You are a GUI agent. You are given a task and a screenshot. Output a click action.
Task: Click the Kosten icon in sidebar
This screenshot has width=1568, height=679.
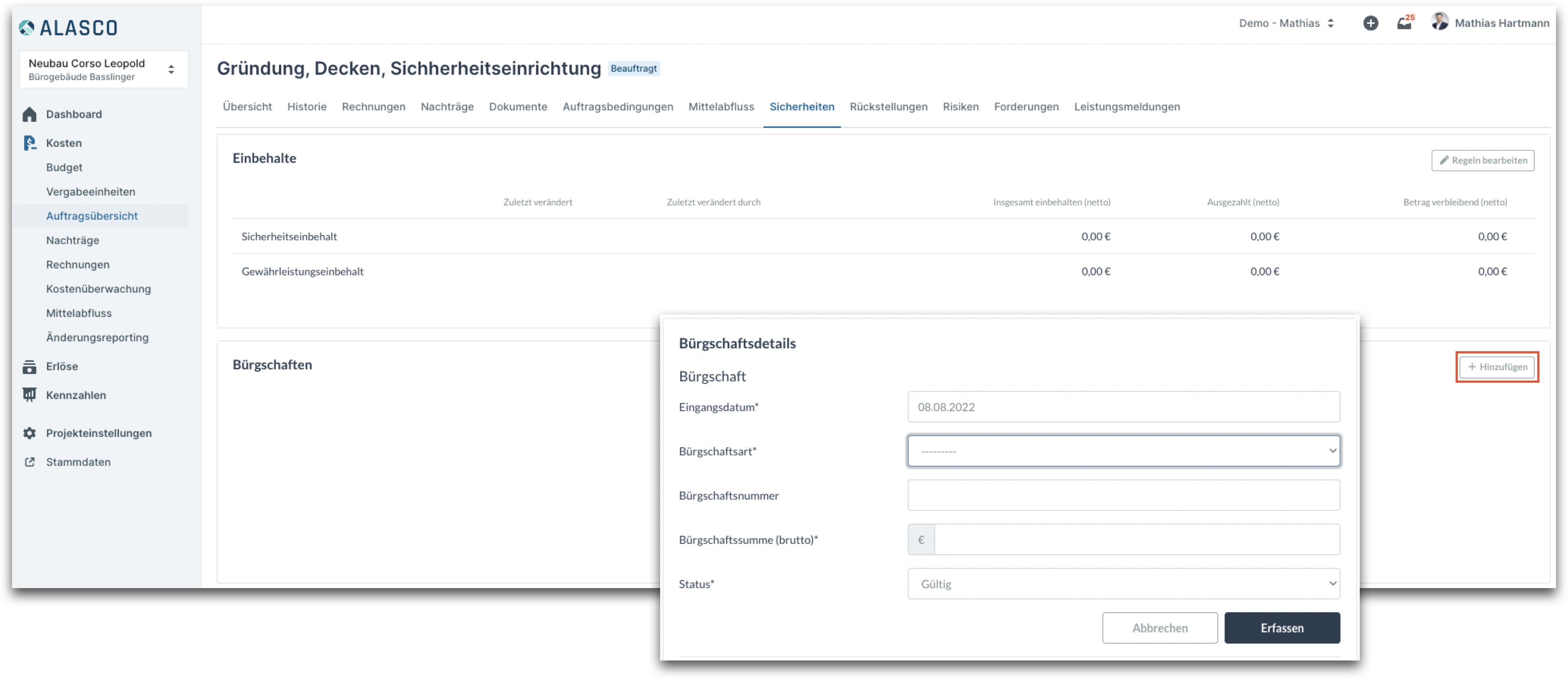coord(29,142)
